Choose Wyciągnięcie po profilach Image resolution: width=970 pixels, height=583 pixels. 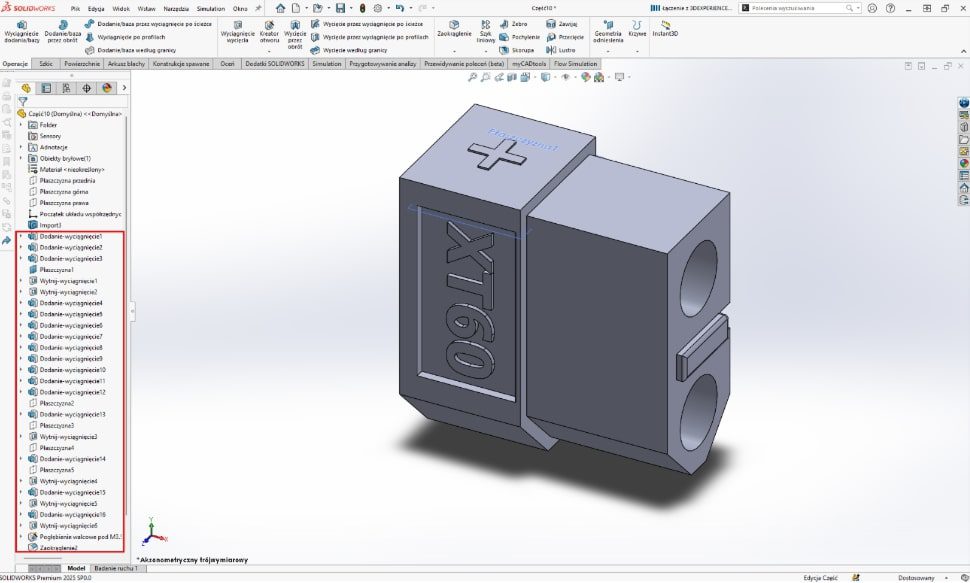[x=124, y=37]
